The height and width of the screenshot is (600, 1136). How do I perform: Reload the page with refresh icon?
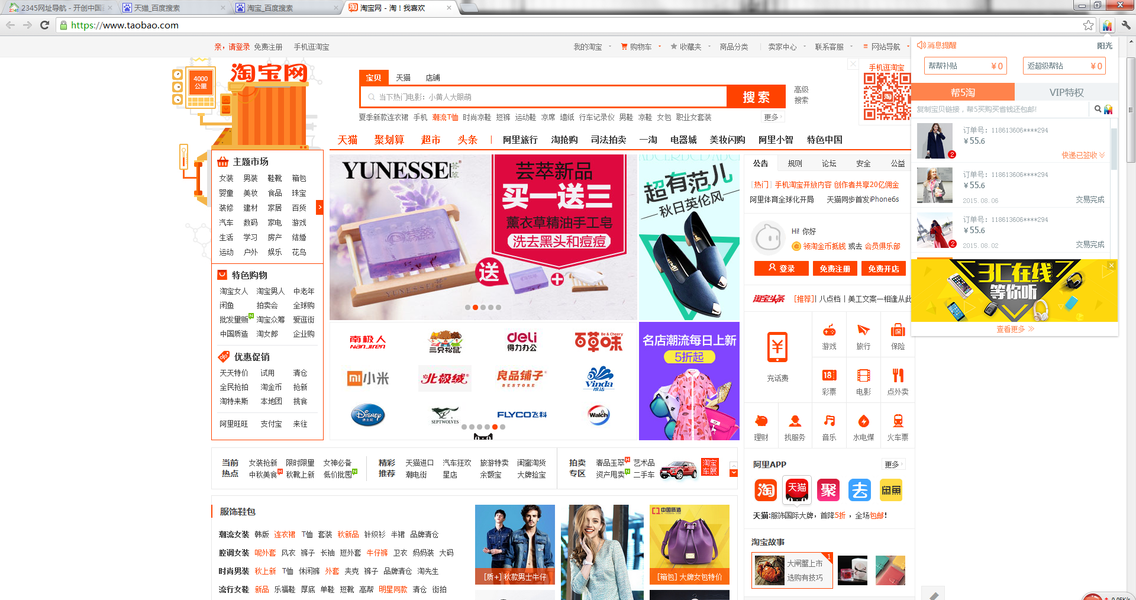click(x=44, y=25)
